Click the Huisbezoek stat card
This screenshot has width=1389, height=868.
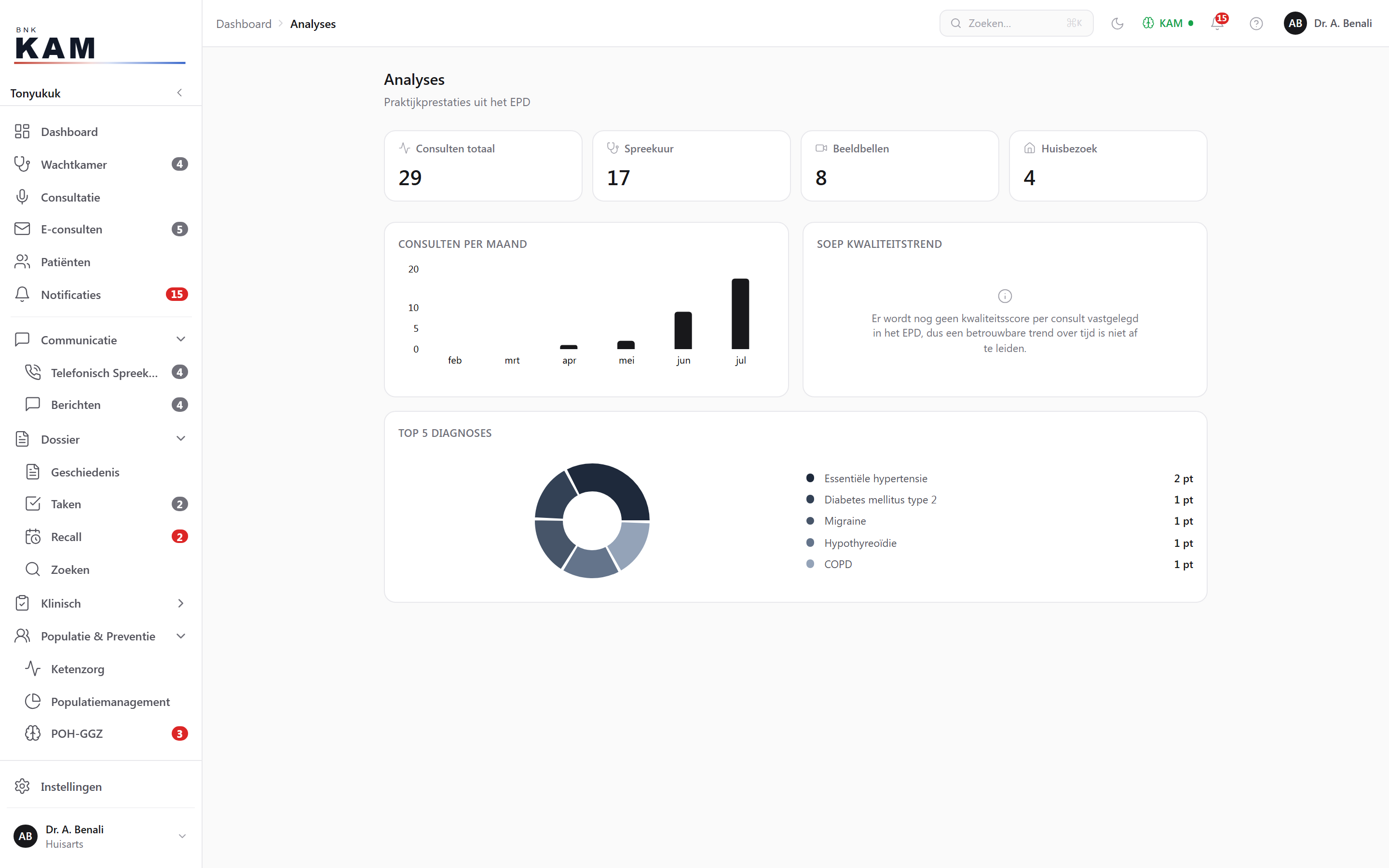1108,166
